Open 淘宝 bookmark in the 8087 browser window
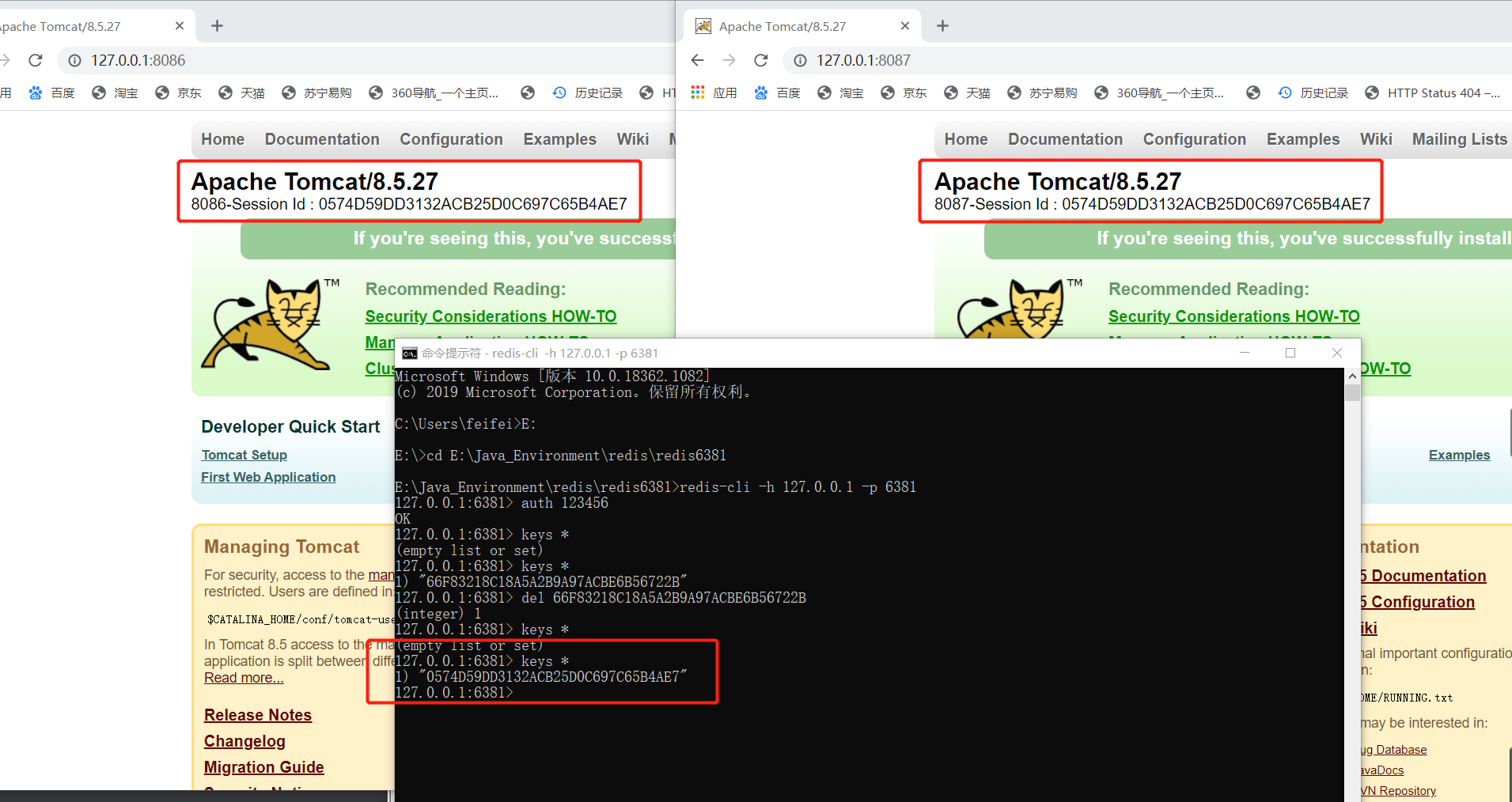1512x802 pixels. [840, 93]
